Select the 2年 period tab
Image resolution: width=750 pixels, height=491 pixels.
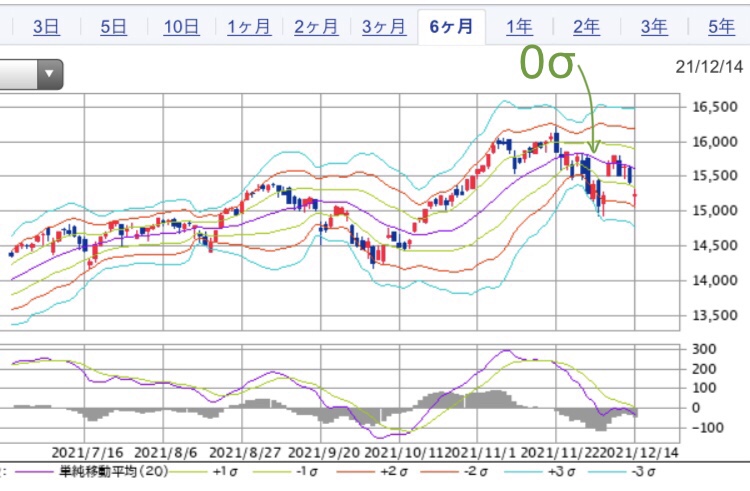587,26
